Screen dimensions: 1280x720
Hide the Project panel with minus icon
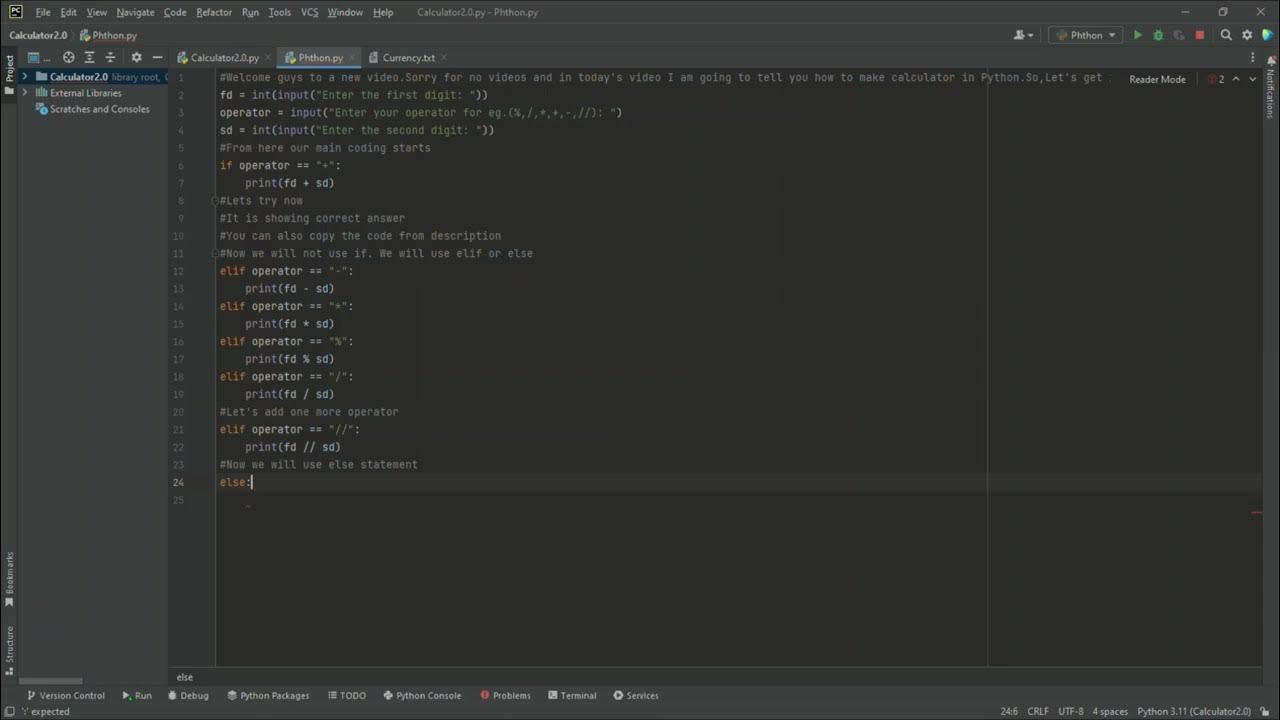[x=157, y=58]
